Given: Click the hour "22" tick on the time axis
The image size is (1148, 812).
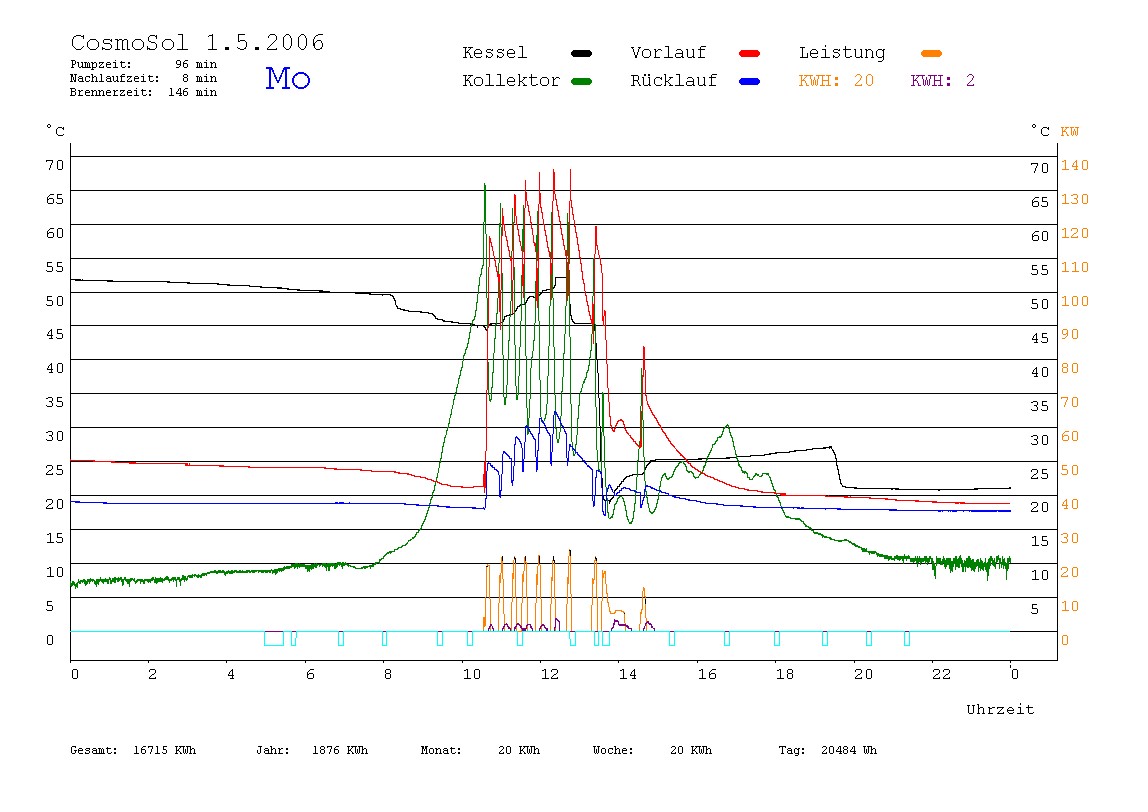Looking at the screenshot, I should click(942, 674).
